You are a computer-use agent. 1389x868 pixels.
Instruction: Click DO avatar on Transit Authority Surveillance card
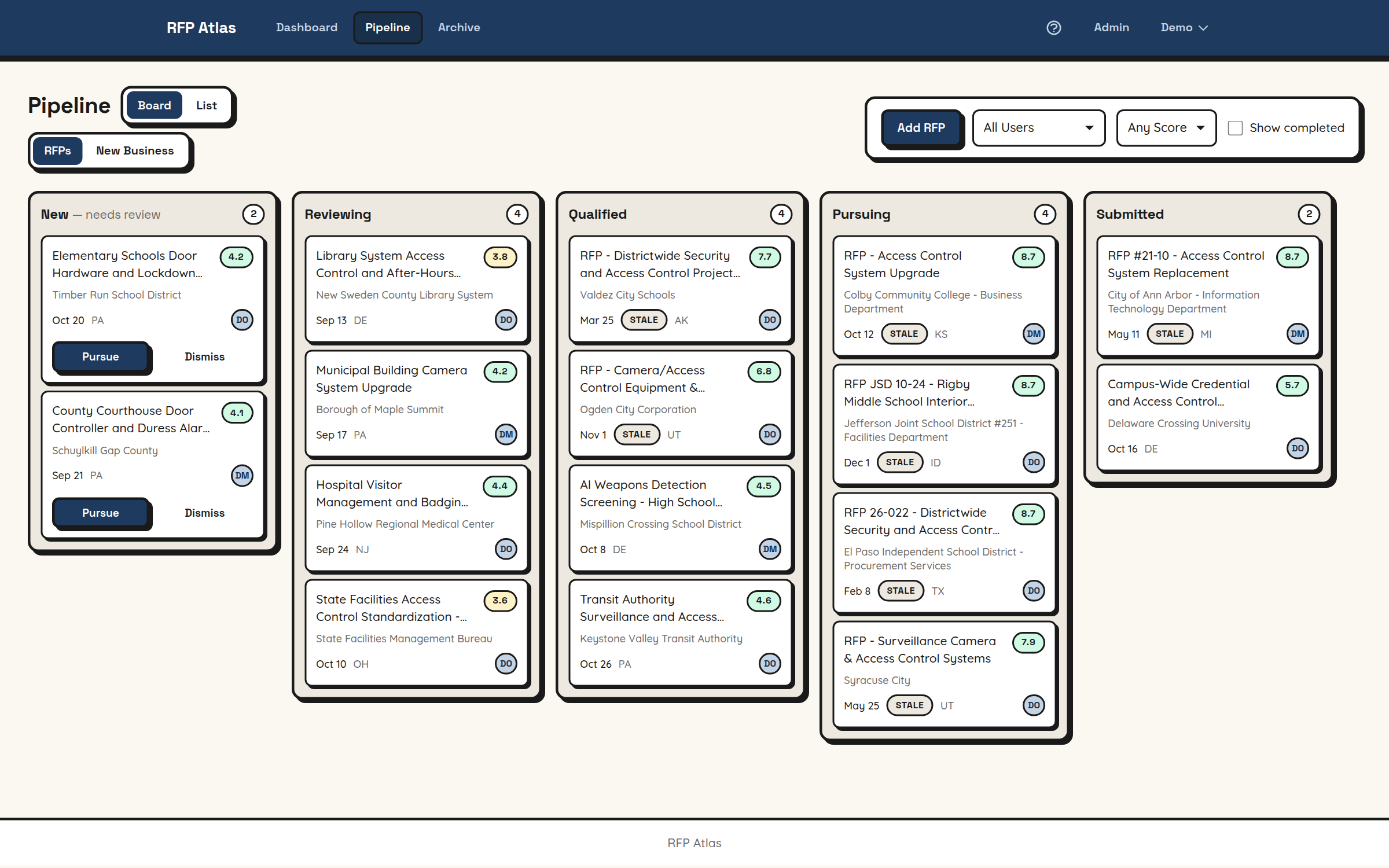pyautogui.click(x=770, y=664)
